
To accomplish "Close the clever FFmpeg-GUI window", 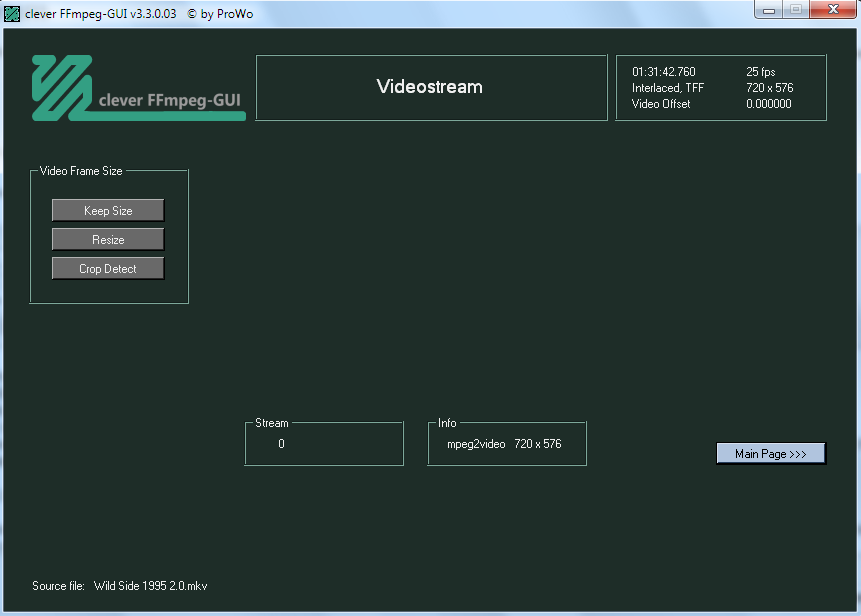I will (833, 9).
